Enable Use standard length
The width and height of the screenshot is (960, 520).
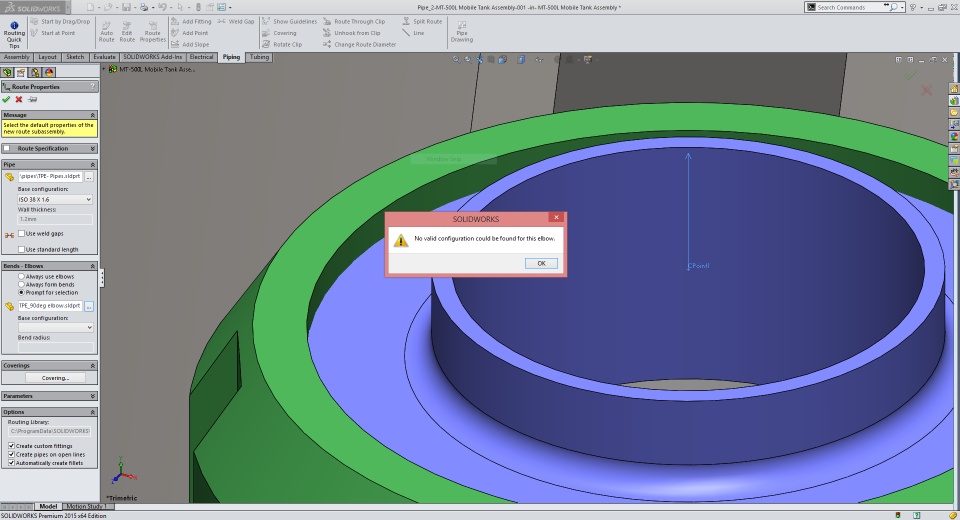(x=21, y=249)
